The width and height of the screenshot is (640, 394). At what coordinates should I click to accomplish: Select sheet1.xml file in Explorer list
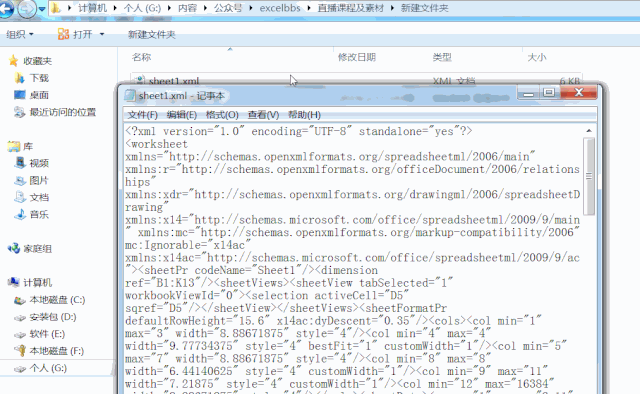[x=173, y=80]
